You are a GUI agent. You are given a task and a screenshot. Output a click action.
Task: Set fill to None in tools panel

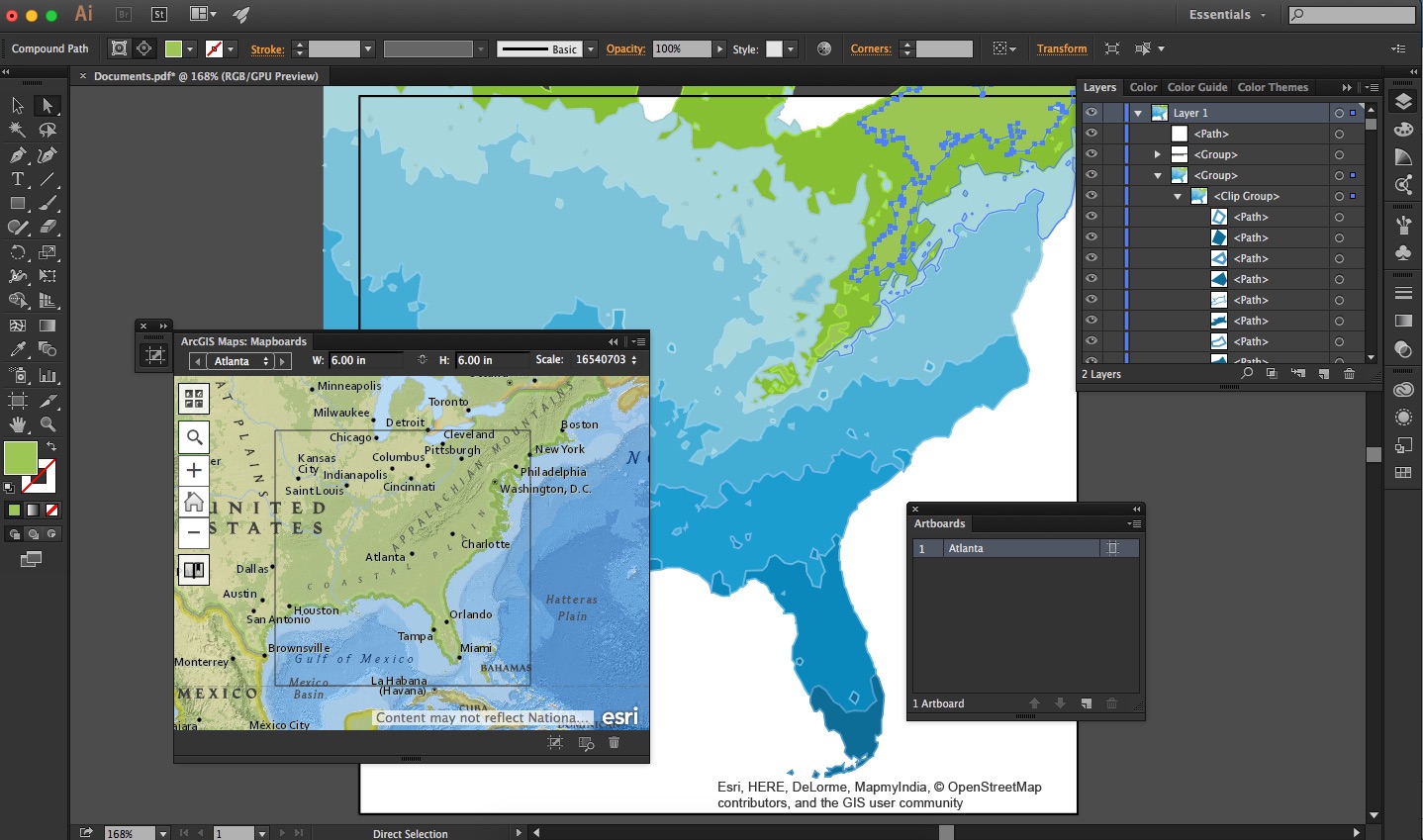(52, 511)
